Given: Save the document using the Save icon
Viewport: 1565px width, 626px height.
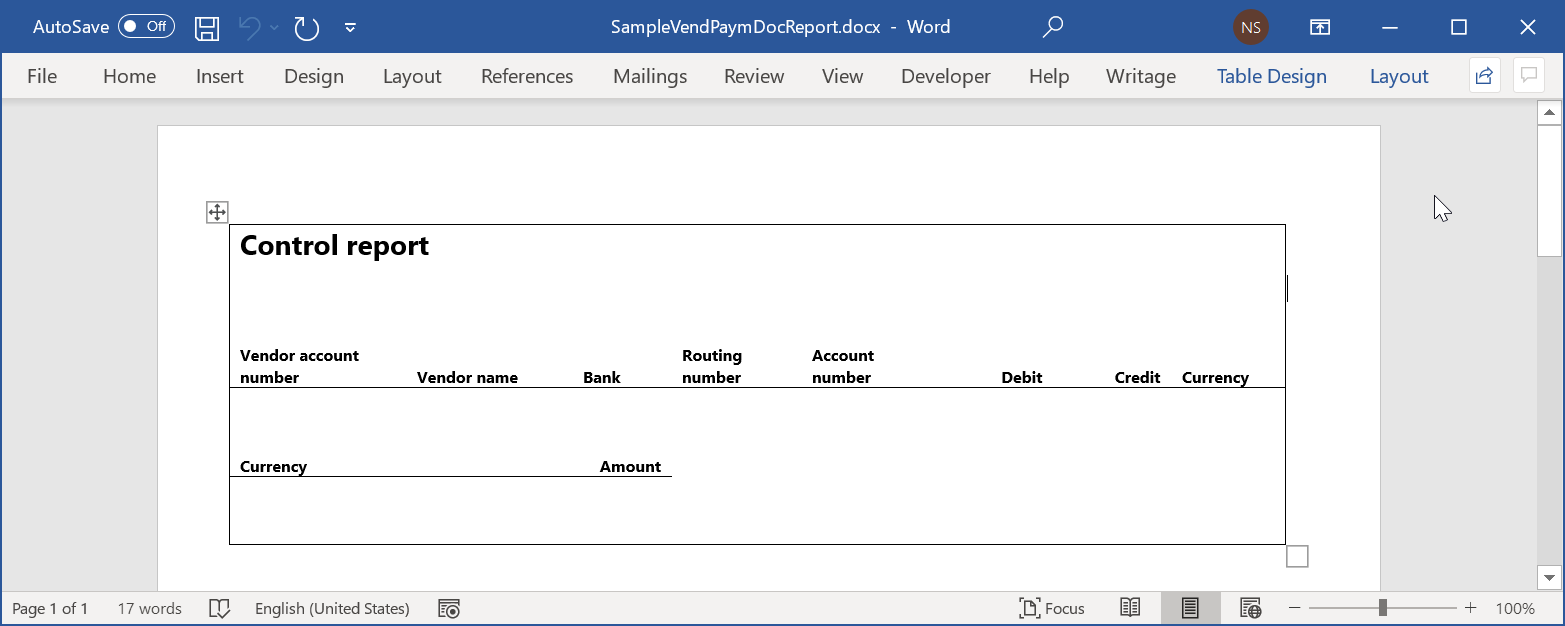Looking at the screenshot, I should [207, 27].
